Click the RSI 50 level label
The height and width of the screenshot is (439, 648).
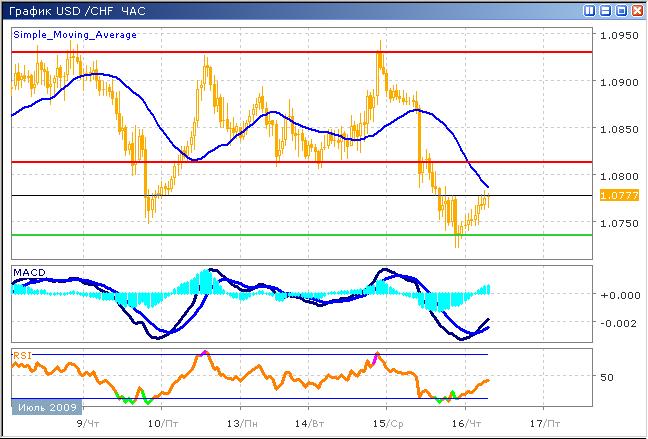(606, 378)
